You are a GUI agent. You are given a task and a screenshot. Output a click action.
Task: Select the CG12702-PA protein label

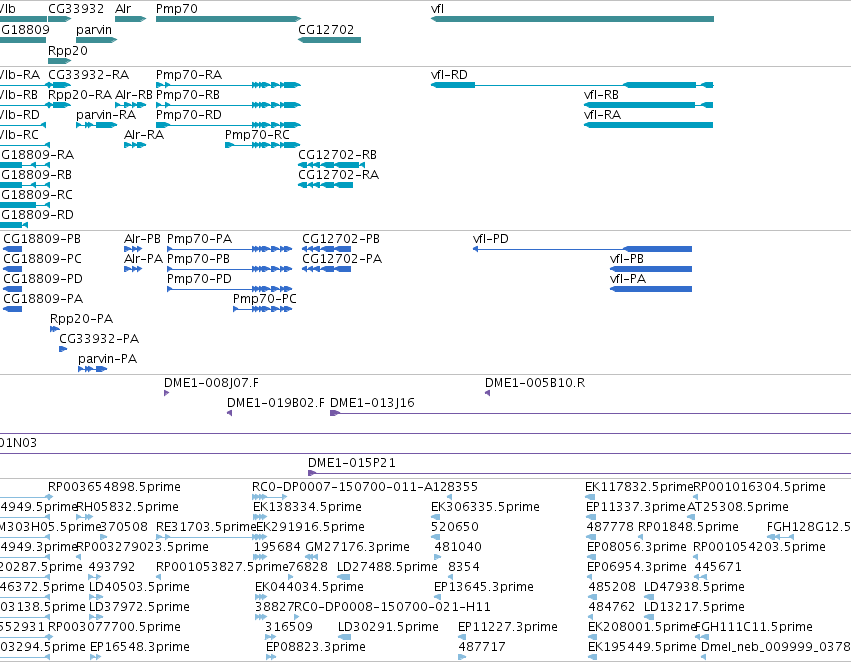coord(342,259)
